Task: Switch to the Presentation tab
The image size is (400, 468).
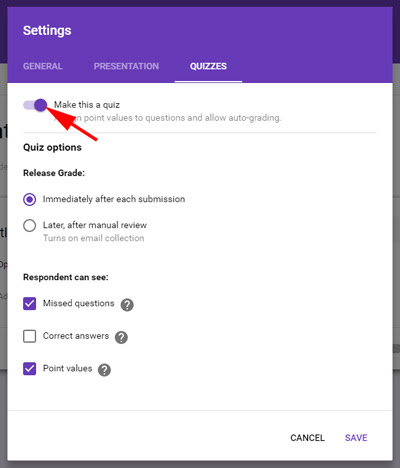Action: [126, 66]
